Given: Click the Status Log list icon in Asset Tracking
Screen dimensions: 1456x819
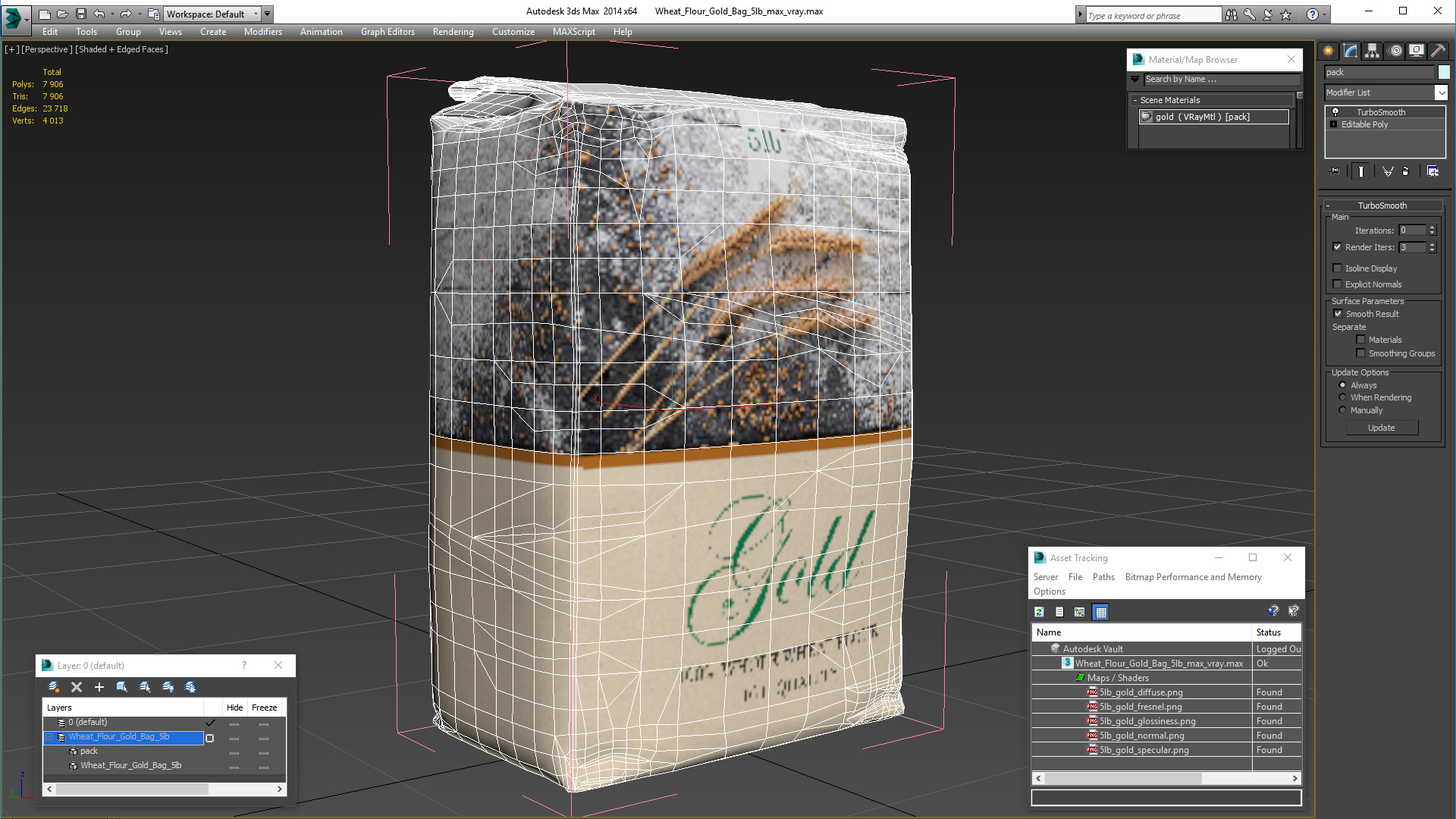Looking at the screenshot, I should pyautogui.click(x=1059, y=612).
